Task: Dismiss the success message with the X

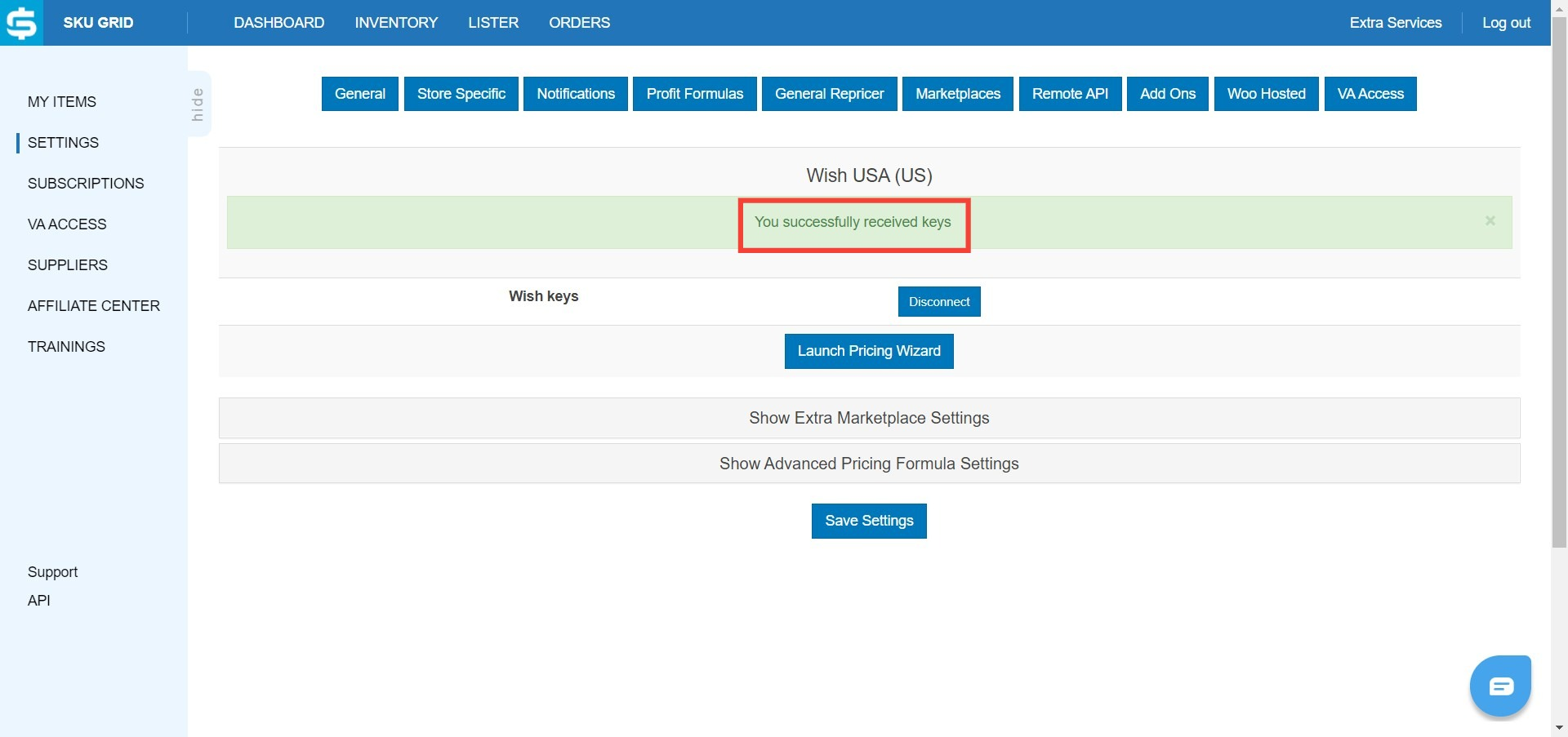Action: pyautogui.click(x=1490, y=221)
